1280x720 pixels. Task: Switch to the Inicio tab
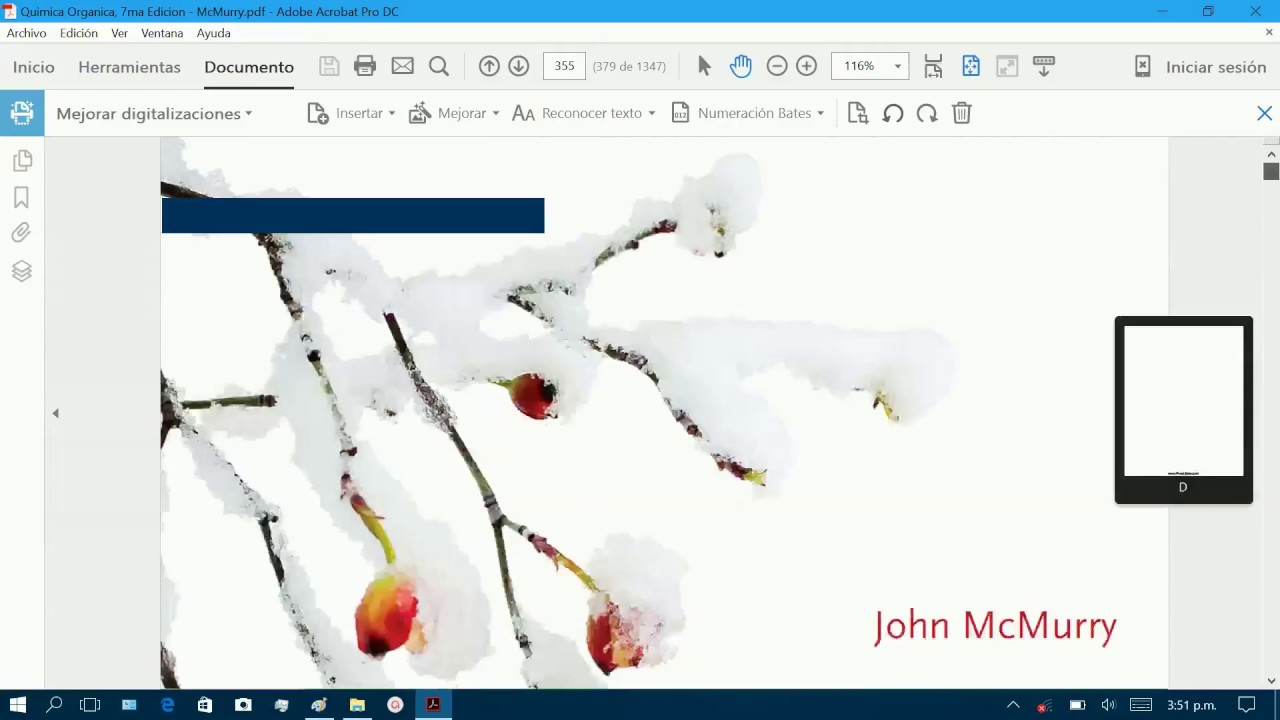[x=34, y=67]
